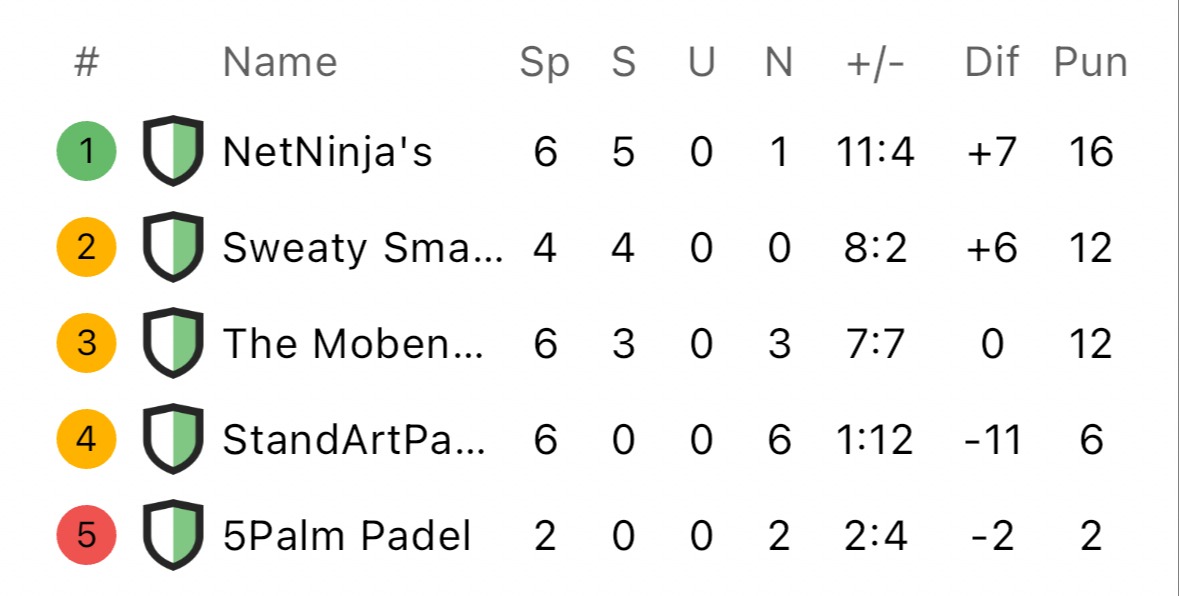Click the Pun column header
Viewport: 1179px width, 596px height.
click(x=1090, y=62)
